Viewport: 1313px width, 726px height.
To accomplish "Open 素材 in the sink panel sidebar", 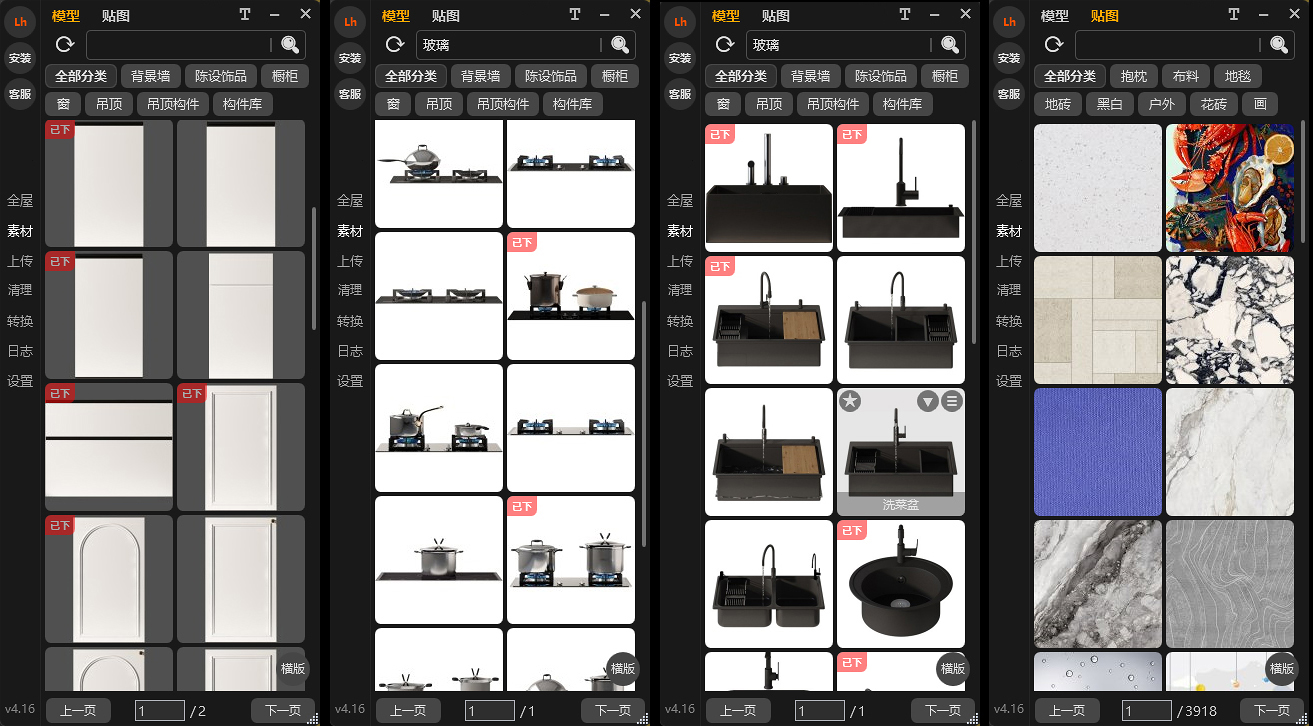I will tap(680, 231).
